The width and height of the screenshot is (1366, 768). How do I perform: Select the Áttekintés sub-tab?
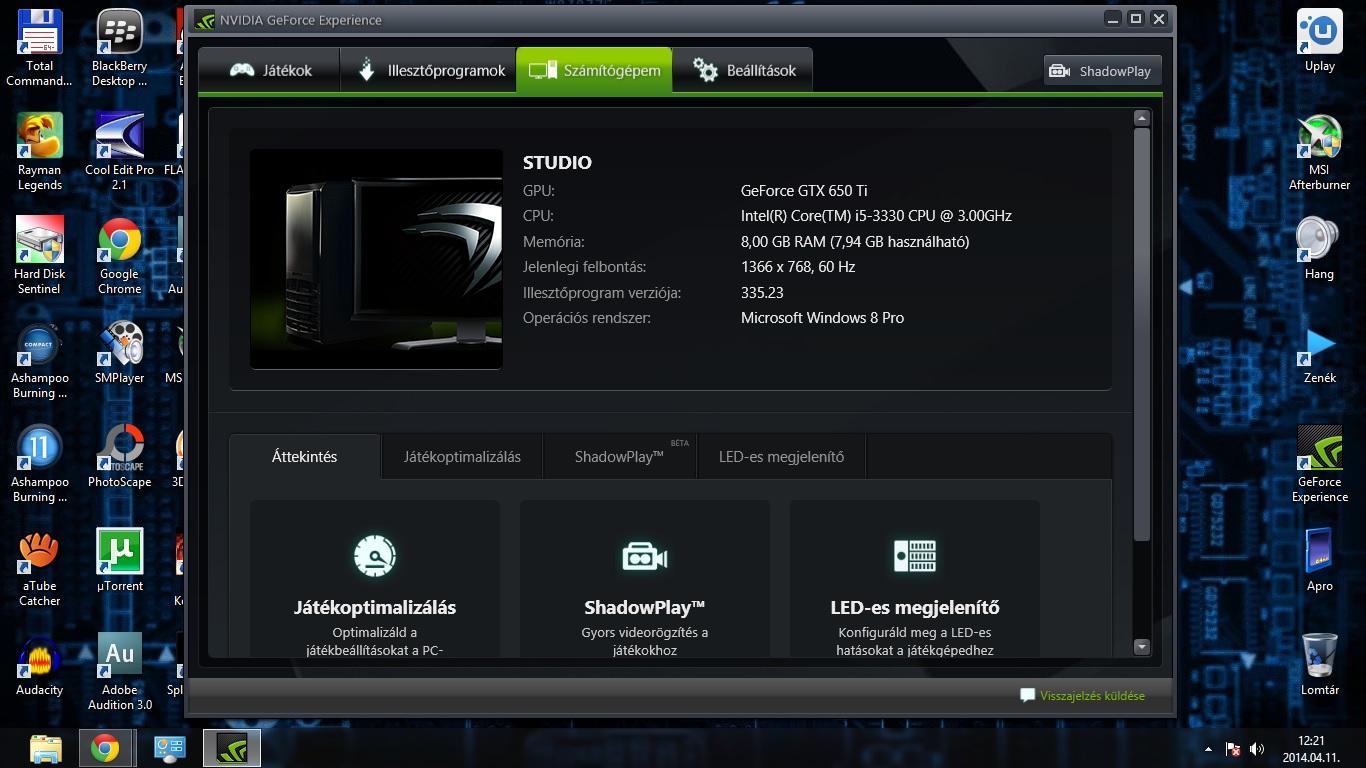(305, 457)
